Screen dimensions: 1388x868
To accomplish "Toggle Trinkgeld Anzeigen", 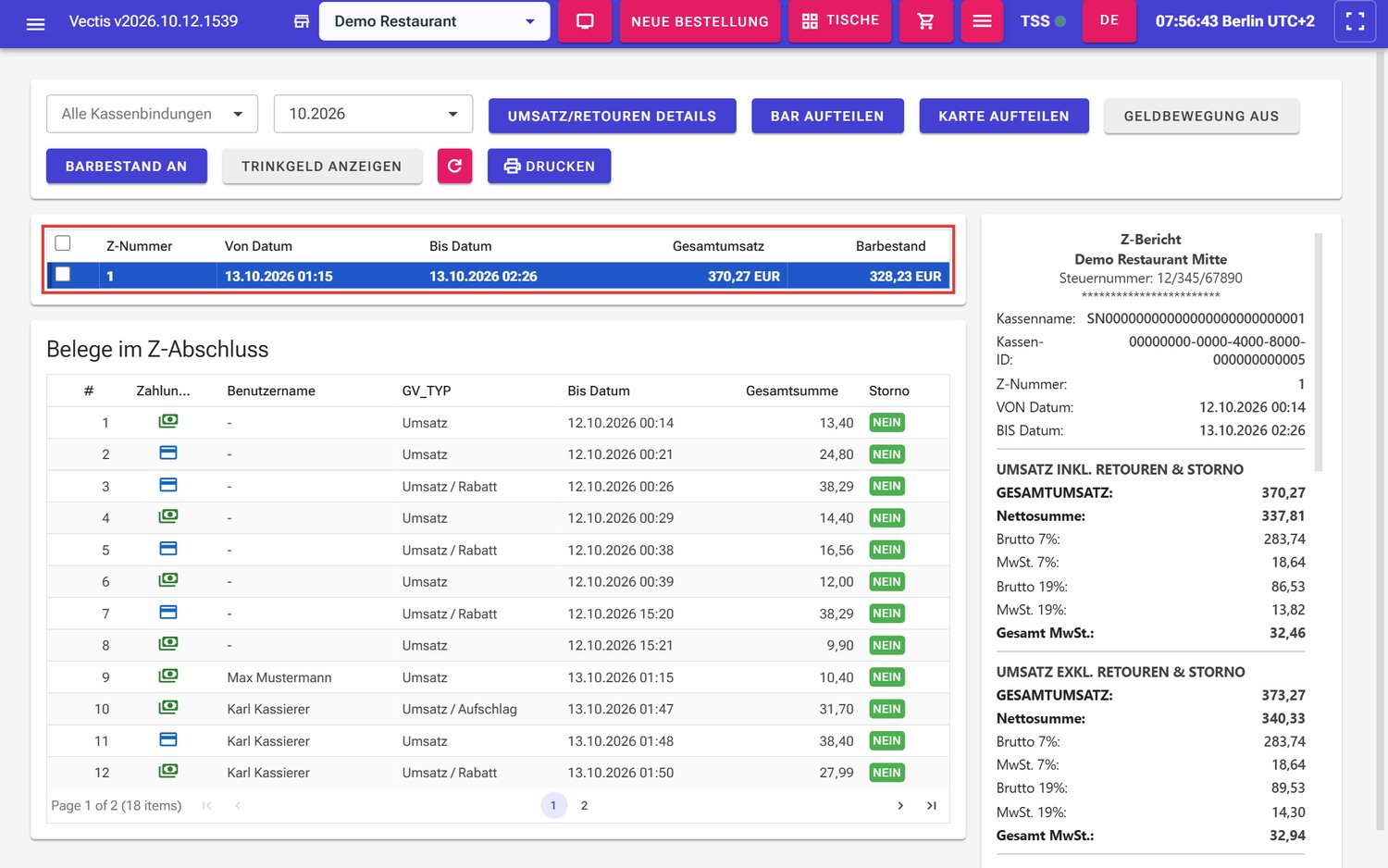I will 322,167.
